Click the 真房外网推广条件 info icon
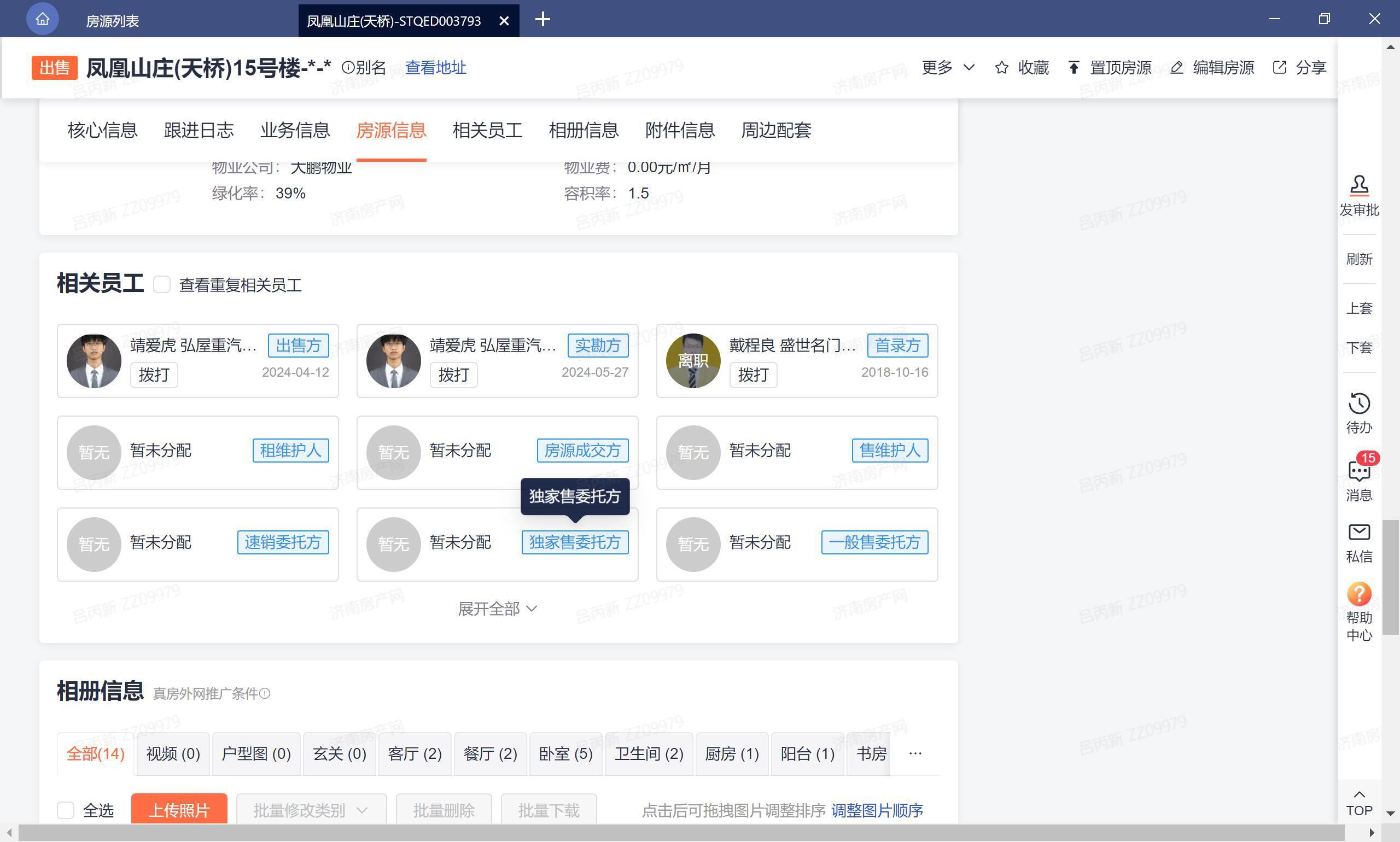This screenshot has height=842, width=1400. [265, 693]
